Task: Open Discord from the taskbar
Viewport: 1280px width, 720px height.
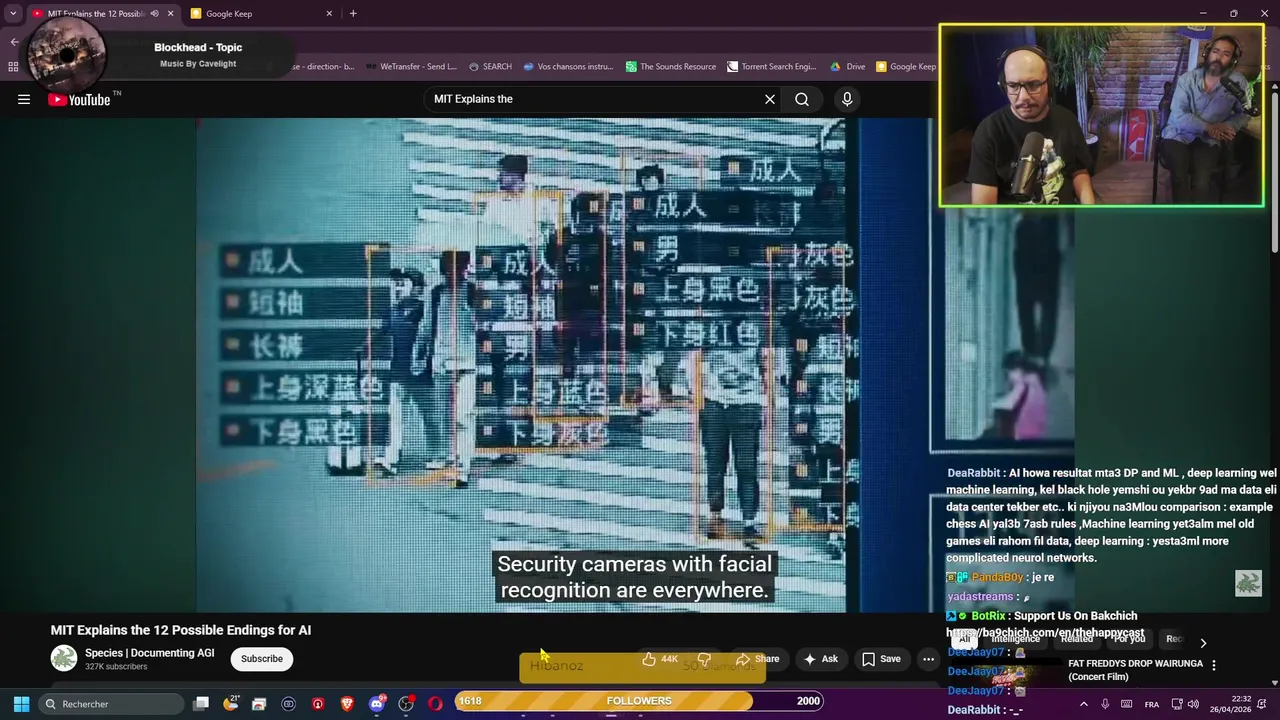Action: [x=377, y=704]
